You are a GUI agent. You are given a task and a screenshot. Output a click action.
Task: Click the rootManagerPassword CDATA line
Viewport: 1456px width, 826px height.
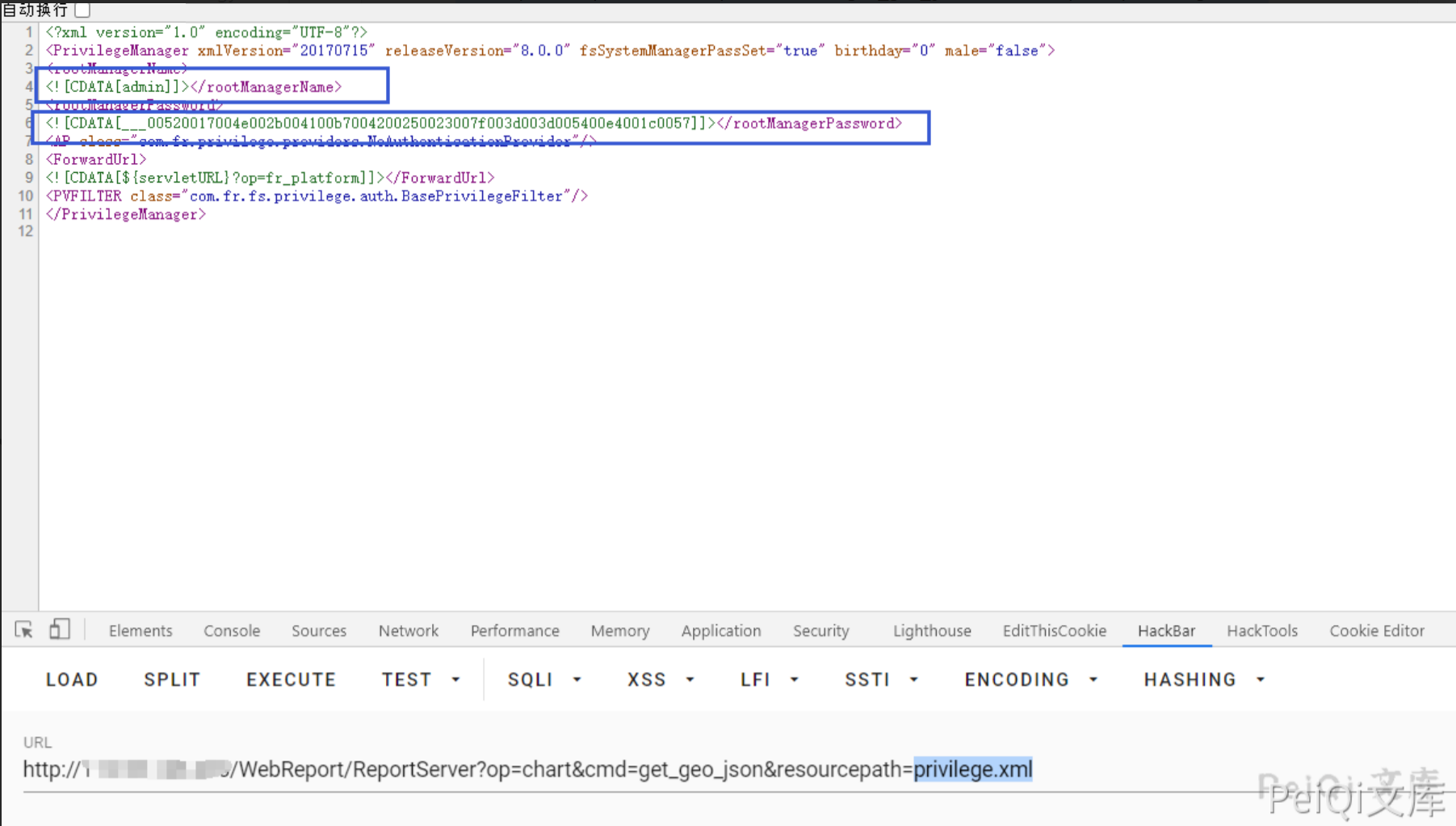473,124
